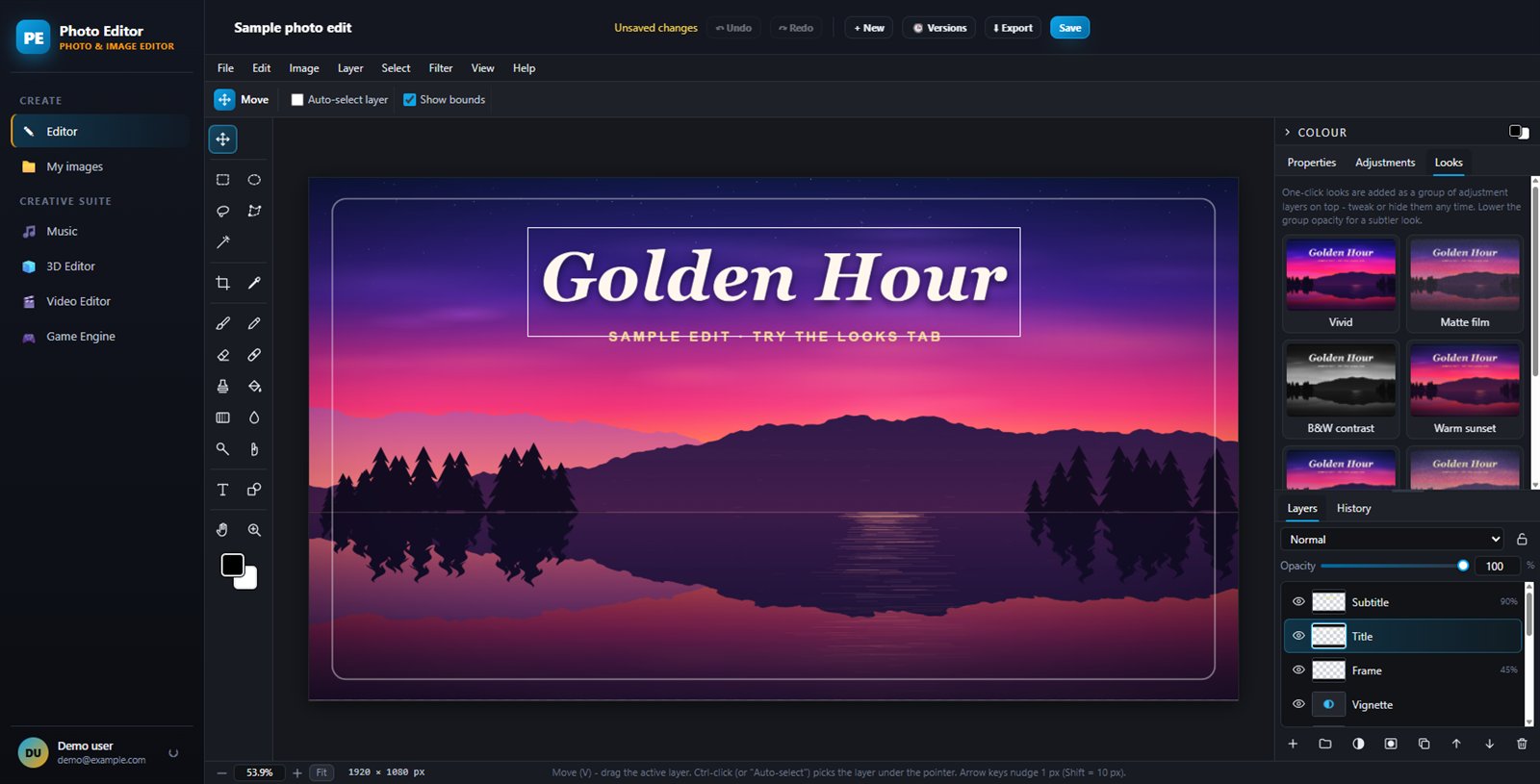Select the eyedropper tool
The width and height of the screenshot is (1540, 784).
click(x=254, y=283)
